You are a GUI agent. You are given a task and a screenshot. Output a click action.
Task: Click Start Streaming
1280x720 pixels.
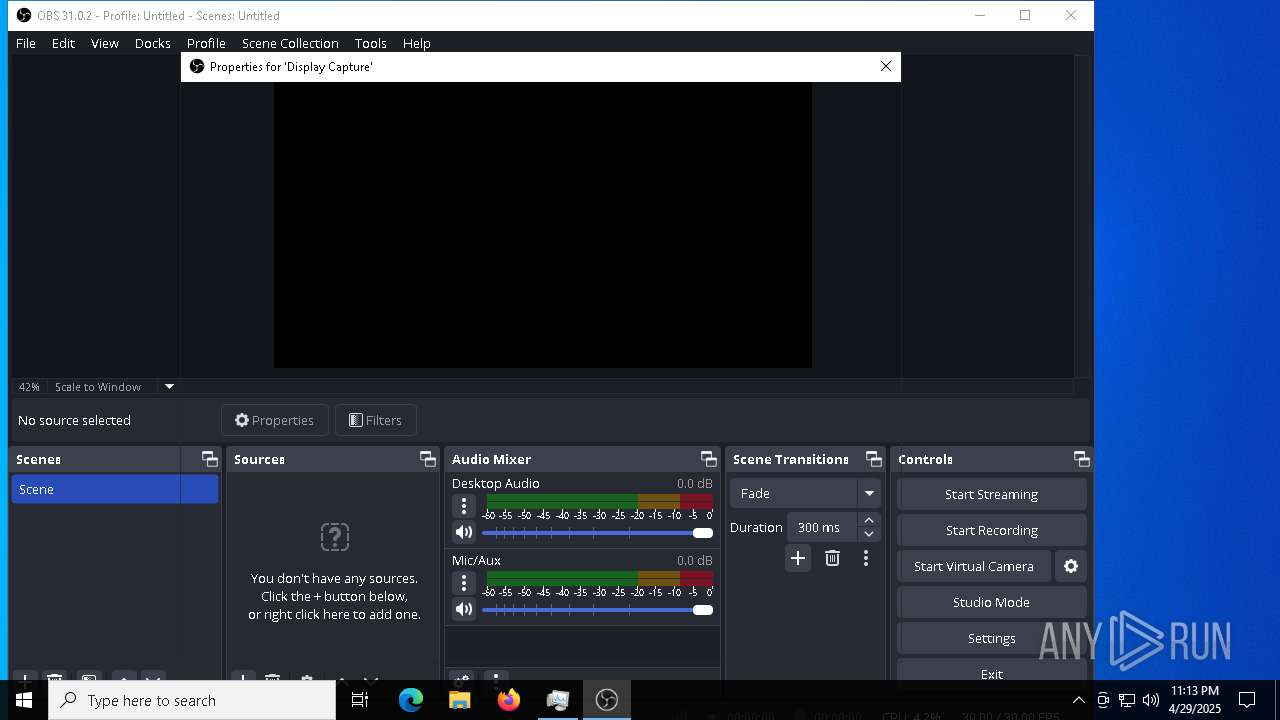[991, 494]
